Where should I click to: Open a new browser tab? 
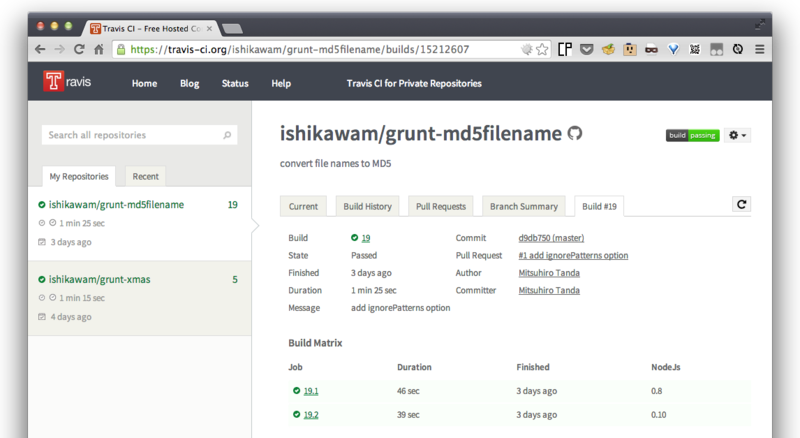[233, 29]
